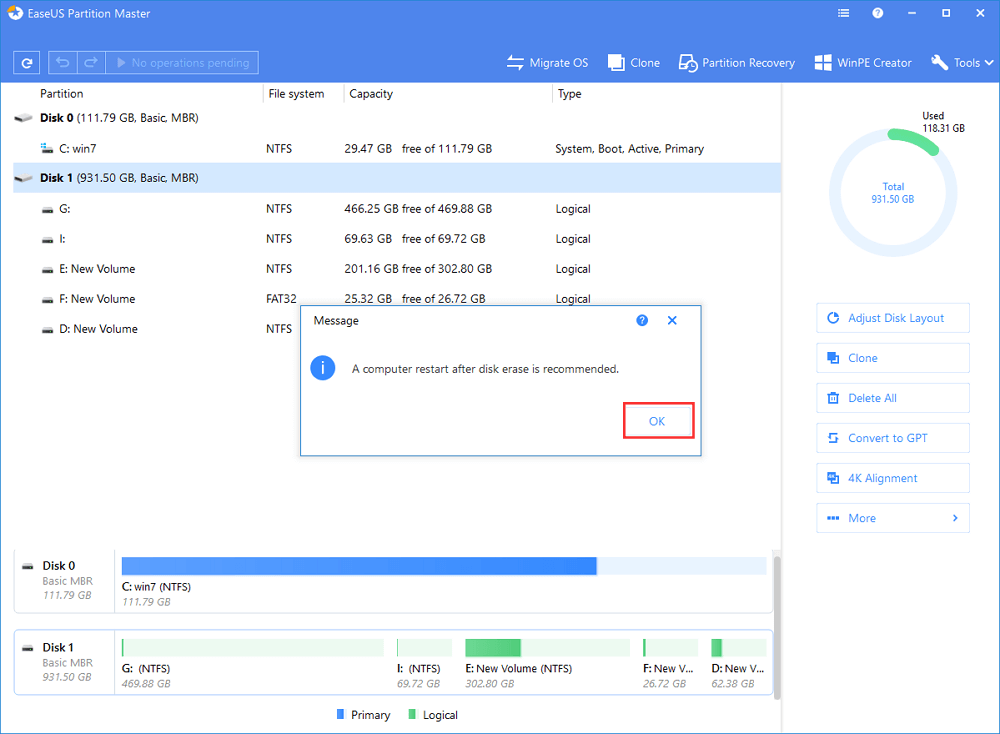The image size is (1000, 734).
Task: Click the Capacity column header
Action: point(371,94)
